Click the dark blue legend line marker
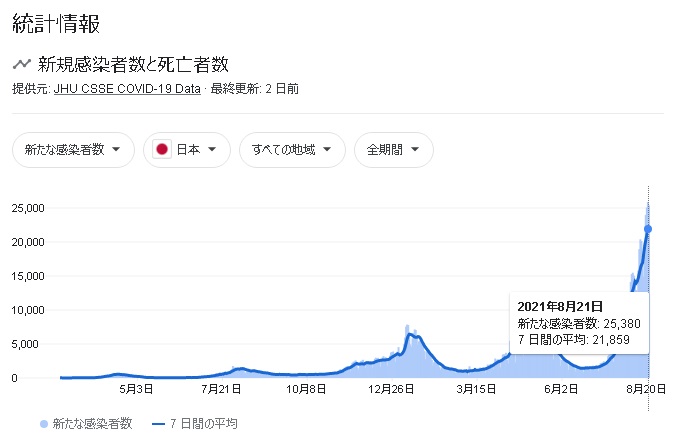The image size is (681, 445). coord(157,424)
